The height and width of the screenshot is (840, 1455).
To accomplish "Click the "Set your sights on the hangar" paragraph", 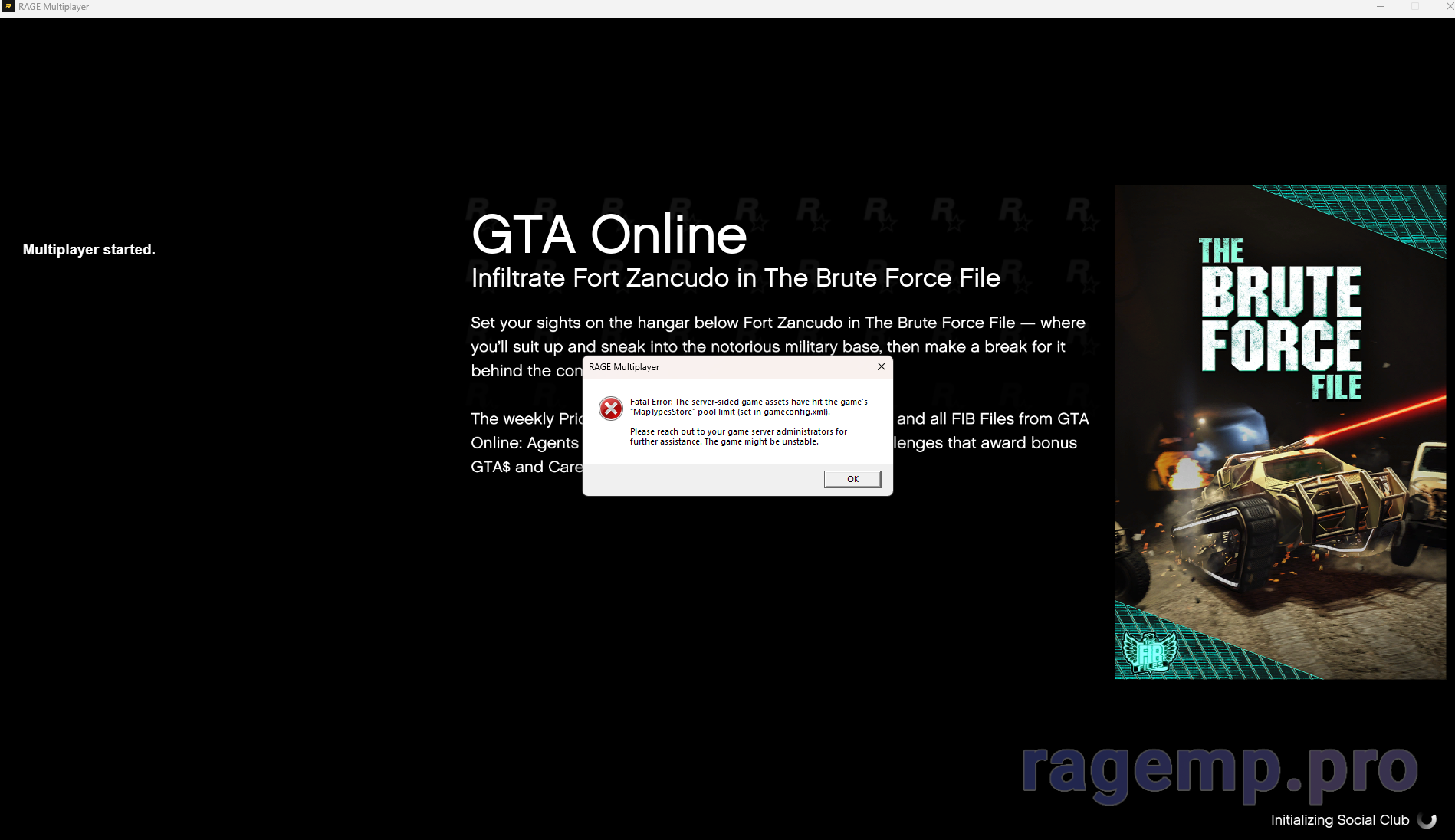I will click(x=777, y=323).
